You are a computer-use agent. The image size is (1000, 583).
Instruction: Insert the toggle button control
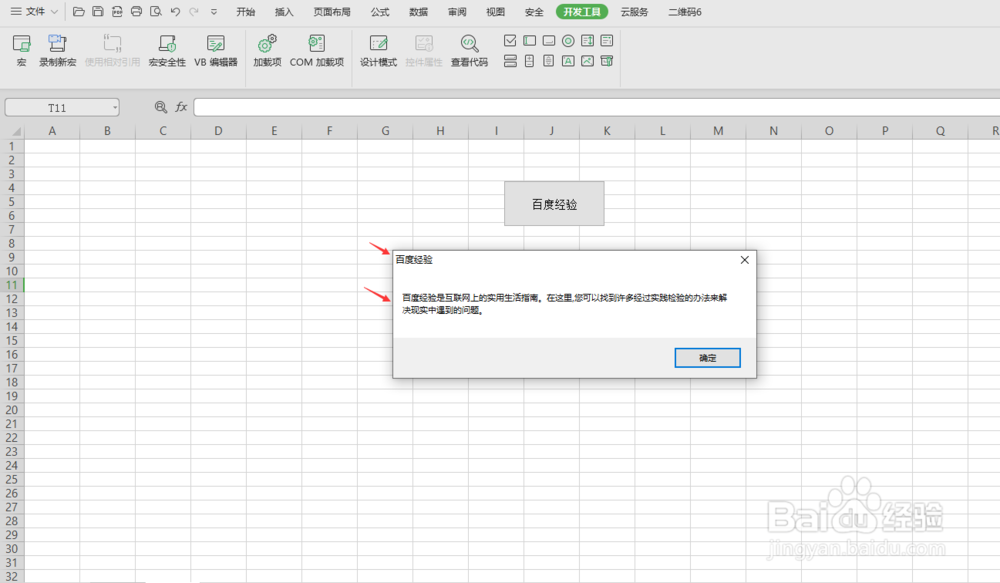(510, 61)
